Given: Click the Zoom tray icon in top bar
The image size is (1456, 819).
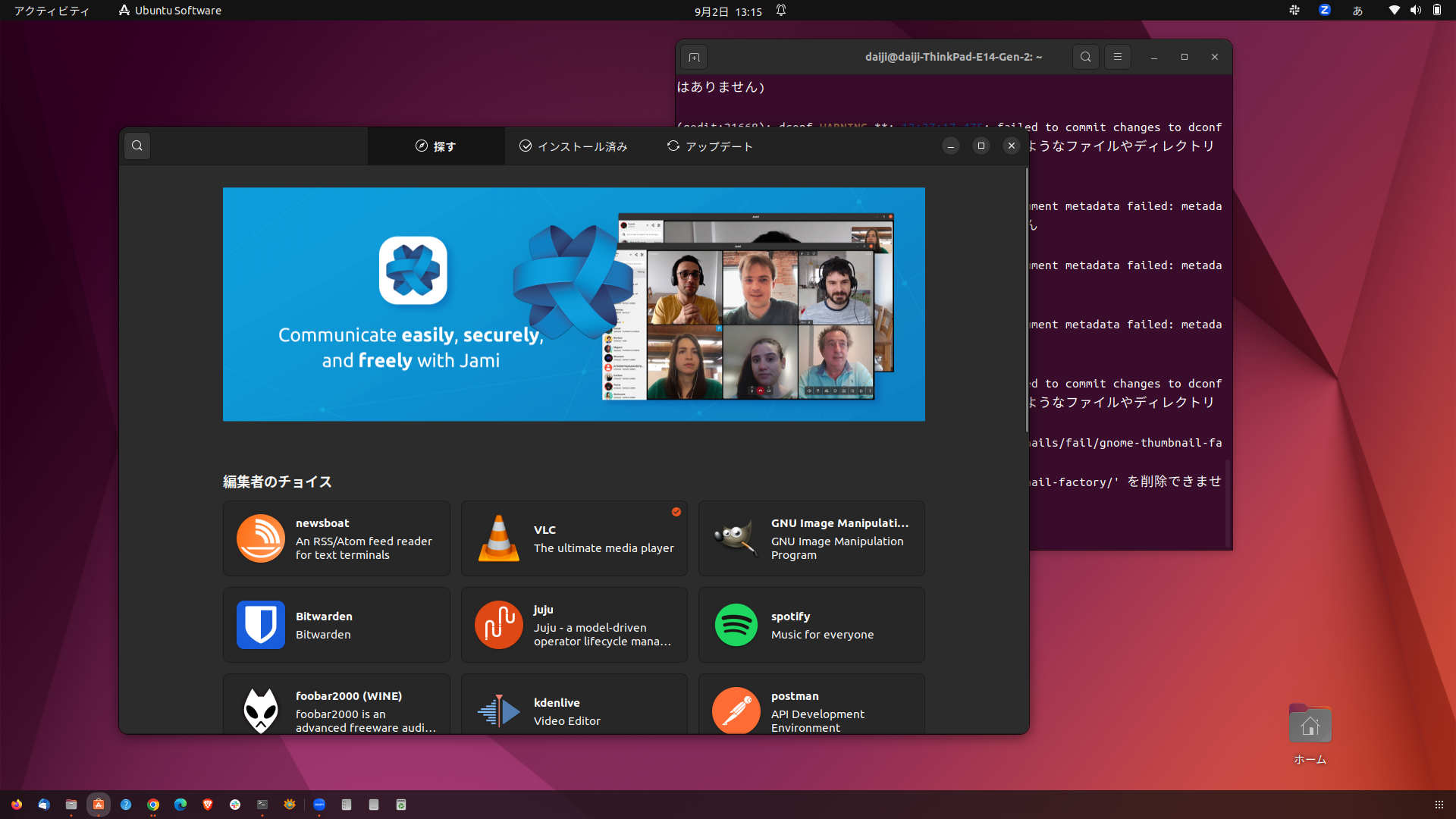Looking at the screenshot, I should point(1325,10).
